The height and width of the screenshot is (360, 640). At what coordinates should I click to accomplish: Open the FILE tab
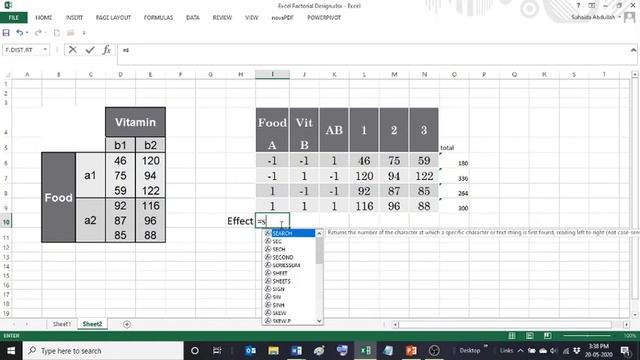pyautogui.click(x=13, y=18)
